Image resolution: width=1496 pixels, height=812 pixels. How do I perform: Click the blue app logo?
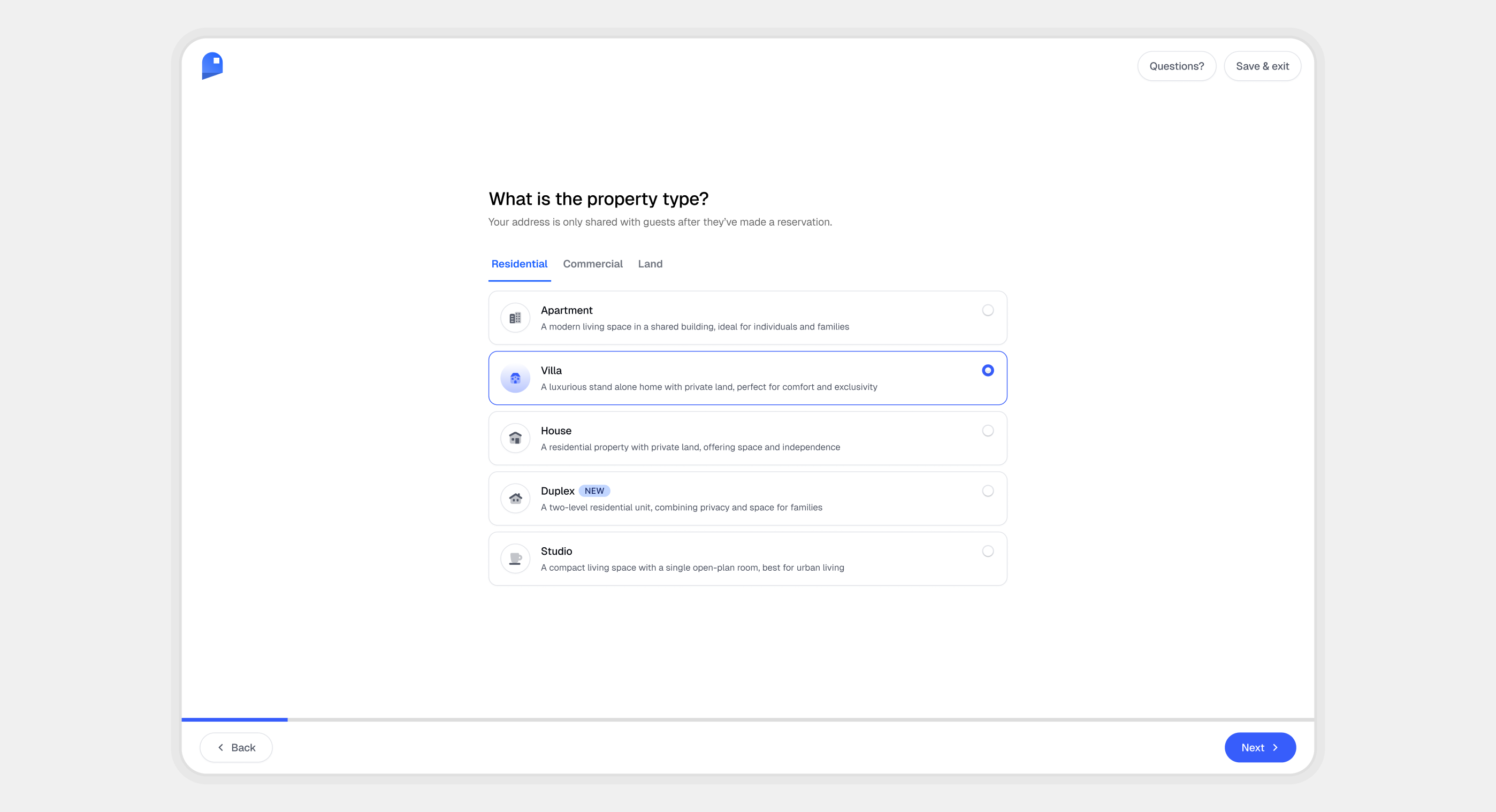[212, 66]
